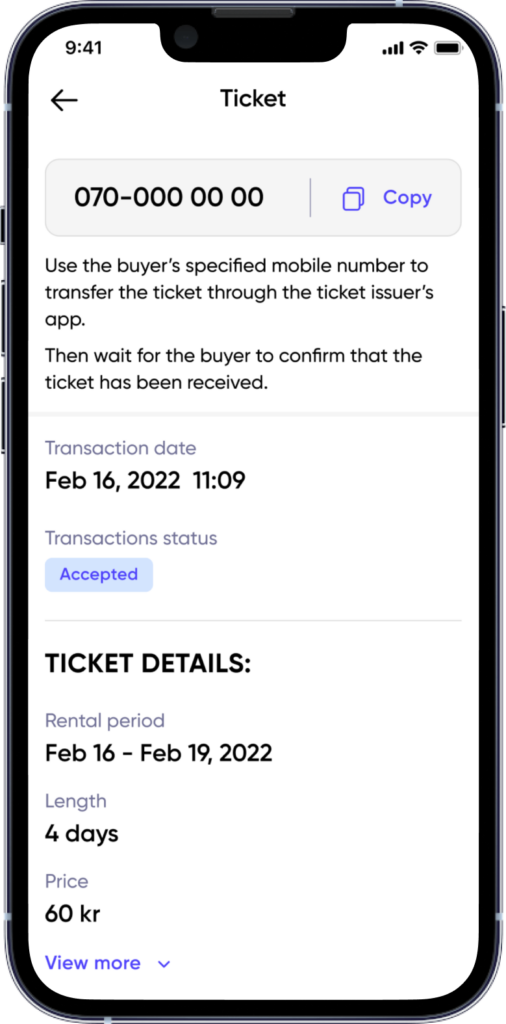This screenshot has width=506, height=1024.
Task: Tap the Accepted status badge
Action: click(x=99, y=575)
